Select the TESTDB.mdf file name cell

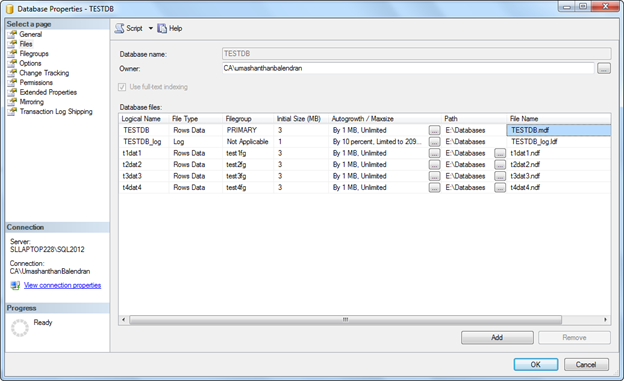pyautogui.click(x=559, y=130)
